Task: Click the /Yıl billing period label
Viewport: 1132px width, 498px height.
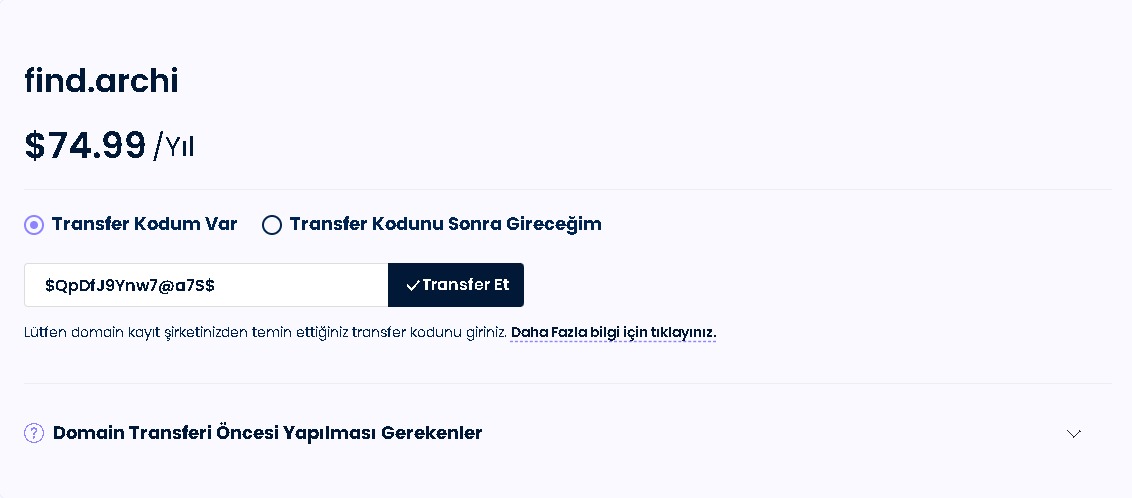Action: 174,148
